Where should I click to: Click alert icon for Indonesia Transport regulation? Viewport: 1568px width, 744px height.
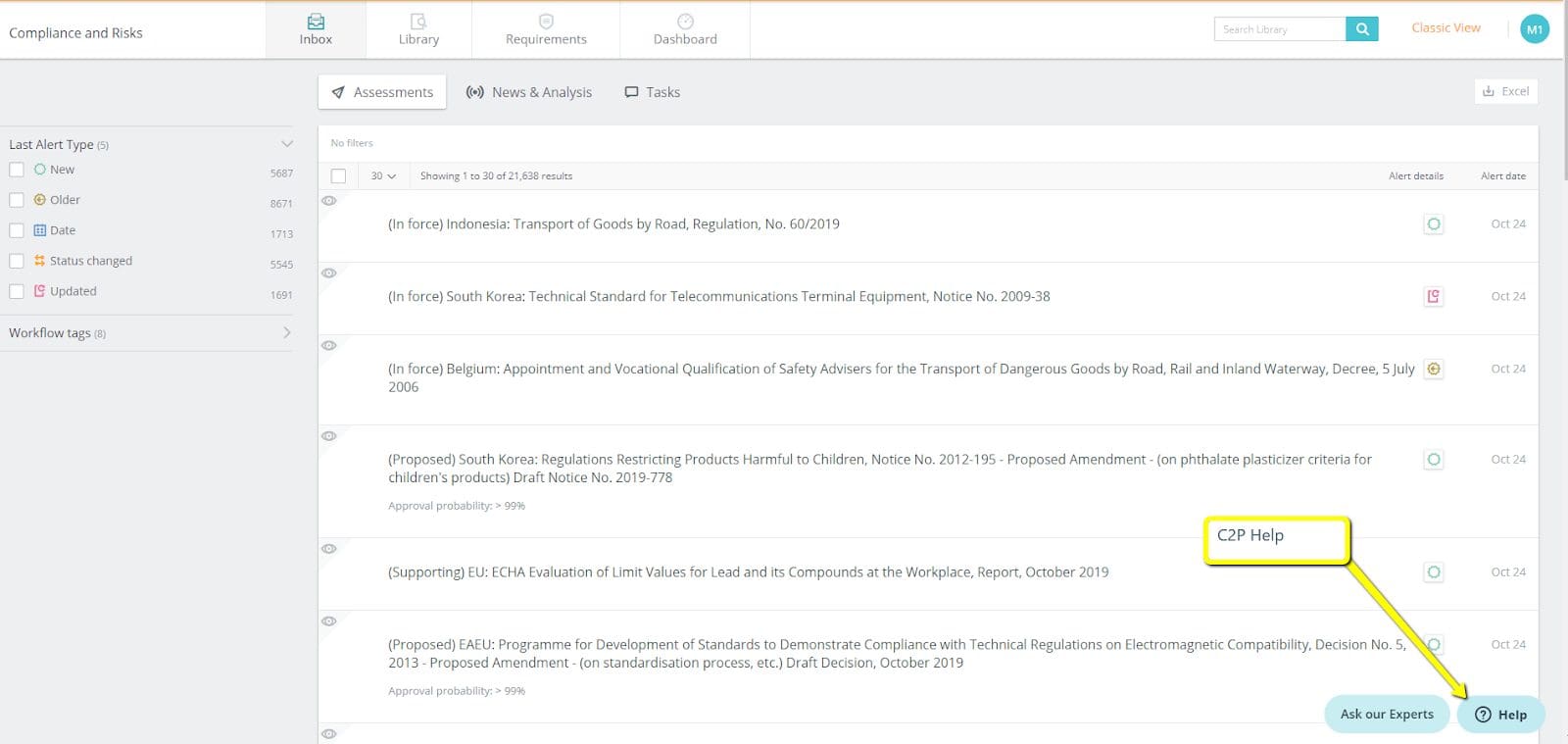tap(1433, 224)
